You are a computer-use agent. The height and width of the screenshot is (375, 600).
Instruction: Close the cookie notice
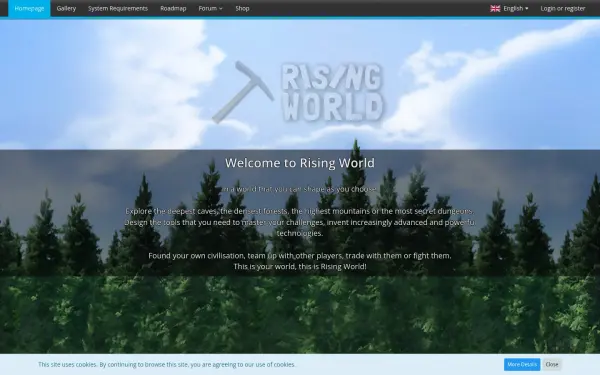[552, 364]
